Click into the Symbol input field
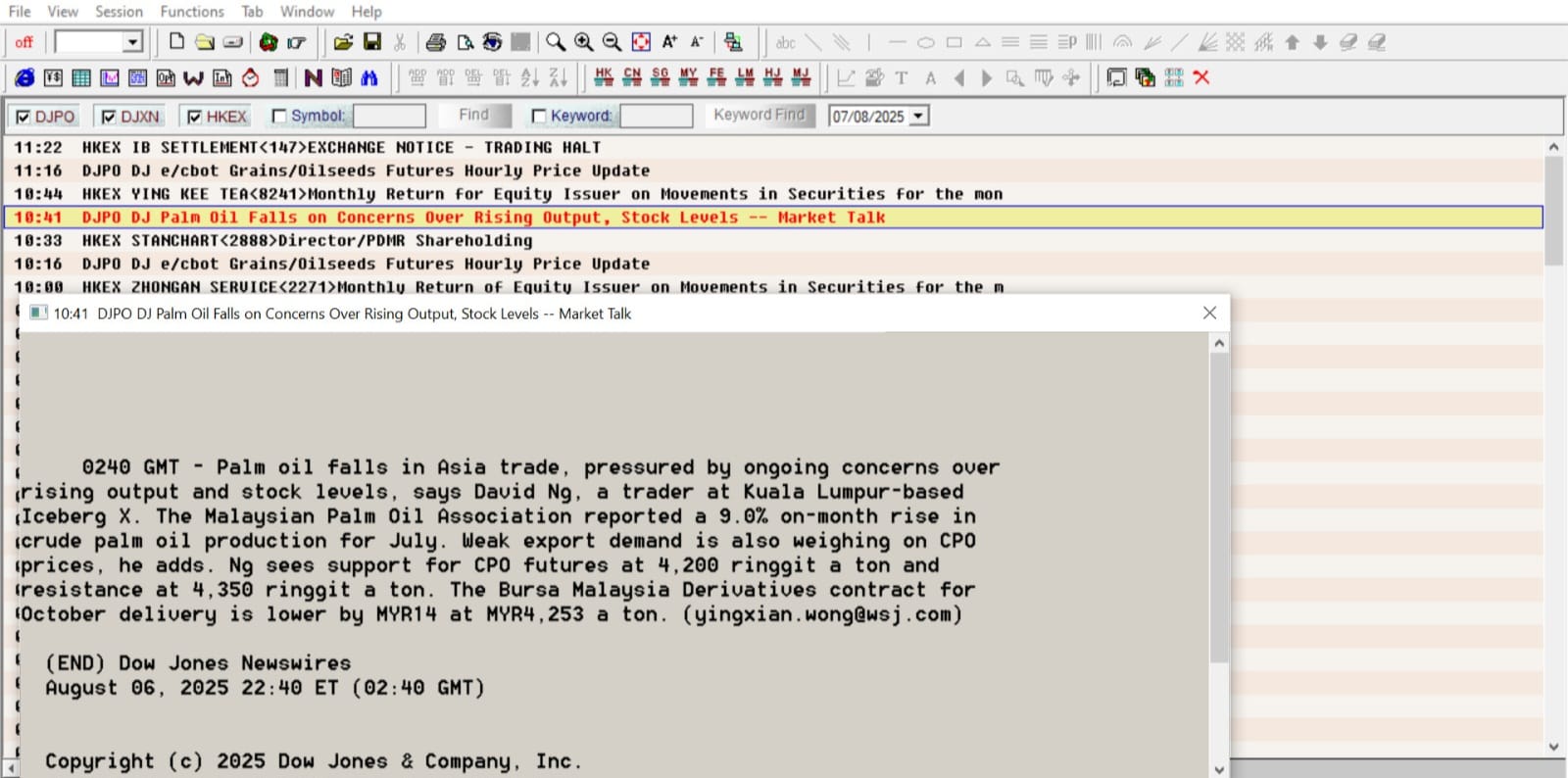 tap(389, 117)
